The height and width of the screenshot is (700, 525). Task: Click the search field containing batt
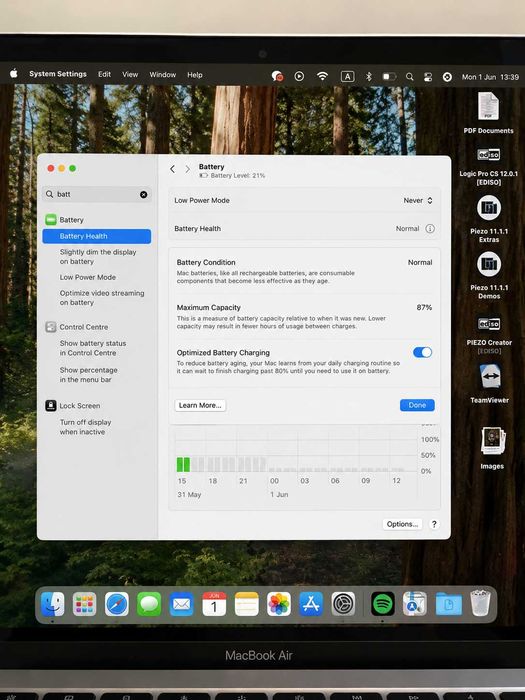click(x=96, y=194)
